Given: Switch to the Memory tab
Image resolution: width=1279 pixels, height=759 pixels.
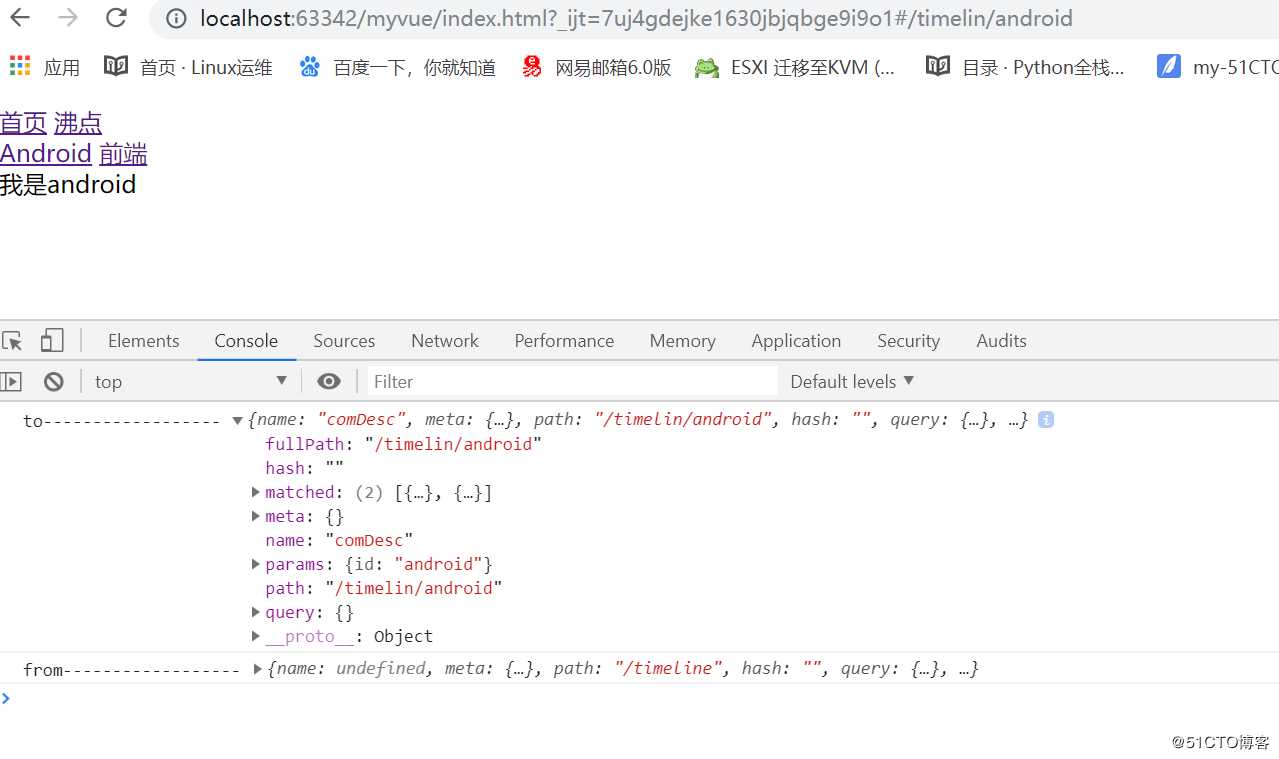Looking at the screenshot, I should click(682, 341).
